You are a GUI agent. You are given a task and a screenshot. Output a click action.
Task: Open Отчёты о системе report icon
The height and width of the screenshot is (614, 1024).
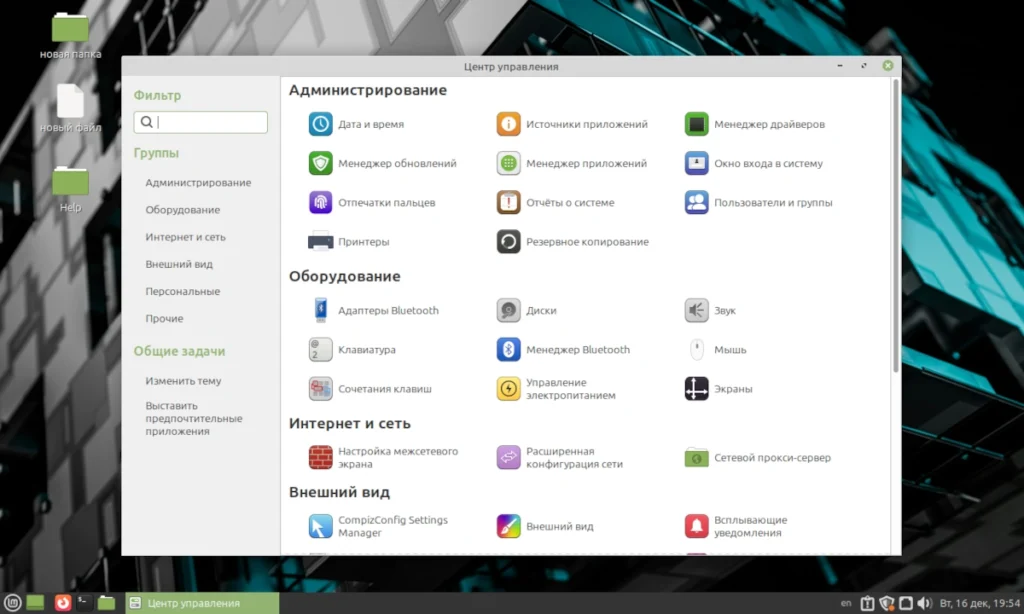tap(508, 202)
